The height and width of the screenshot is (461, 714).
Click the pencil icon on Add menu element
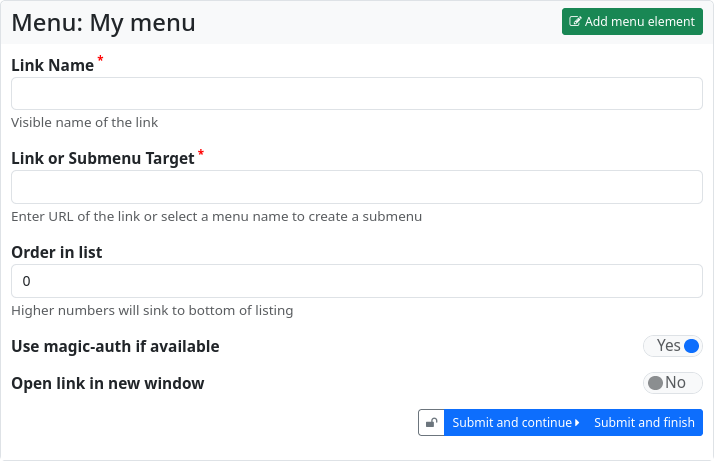click(575, 22)
